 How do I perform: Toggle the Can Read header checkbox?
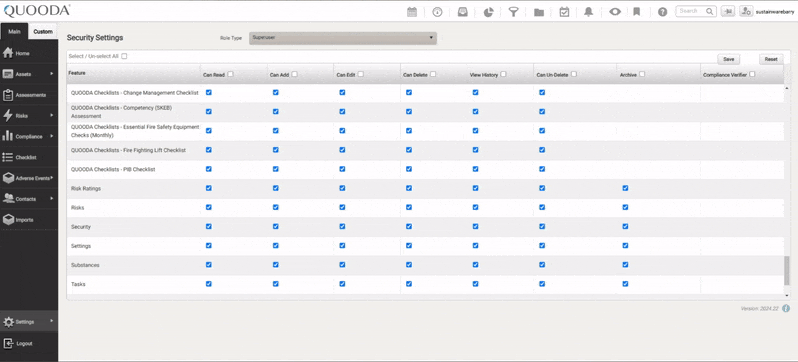coord(231,74)
